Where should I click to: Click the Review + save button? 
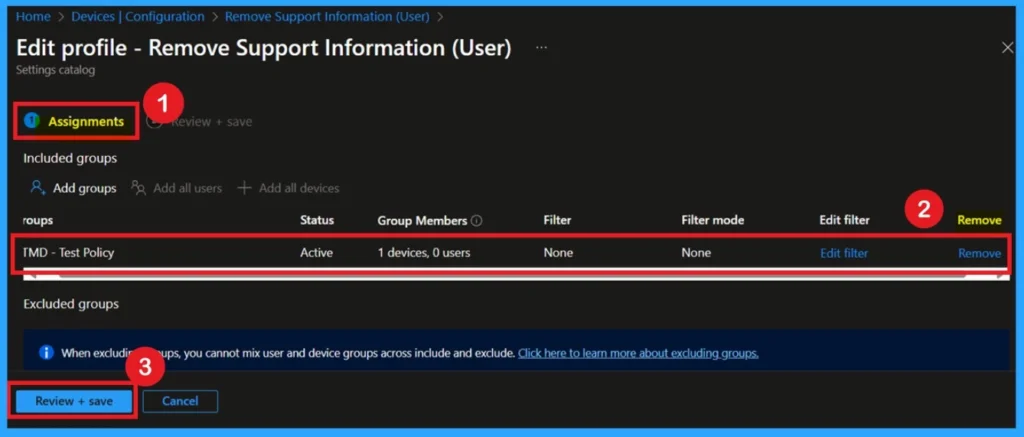click(x=74, y=401)
